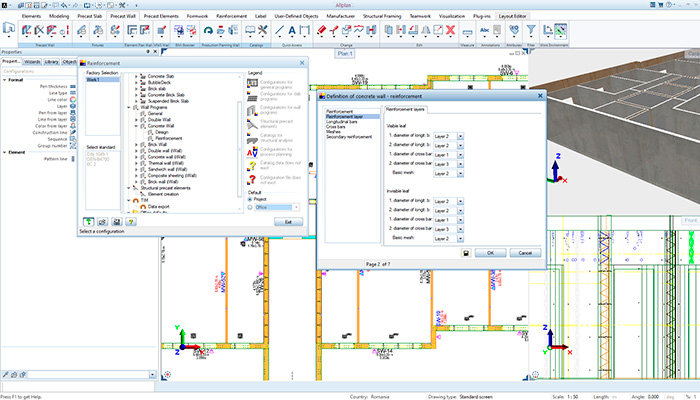The width and height of the screenshot is (700, 400).
Task: Click the Measure ruler icon in ribbon
Action: pyautogui.click(x=467, y=31)
